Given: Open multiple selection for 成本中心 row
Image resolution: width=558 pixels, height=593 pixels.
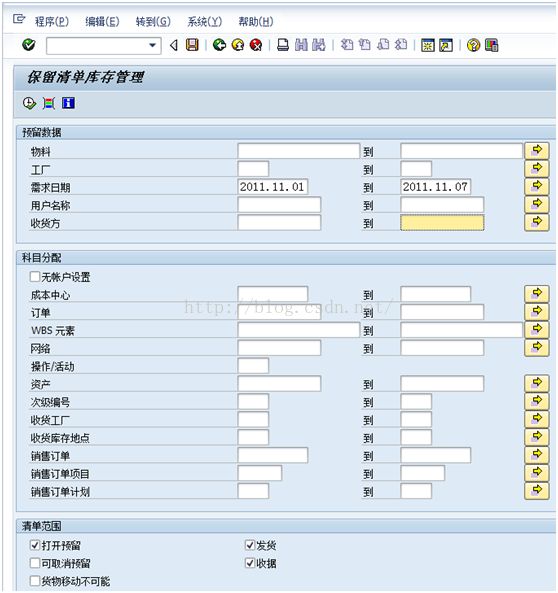Looking at the screenshot, I should click(536, 294).
